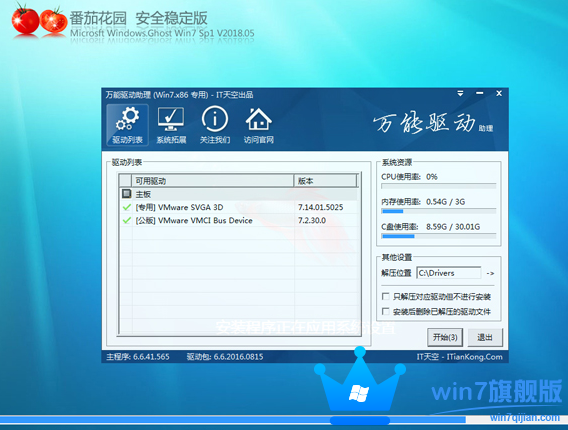Viewport: 568px width, 430px height.
Task: Click the 主程序: 6.6.41.565 status text
Action: [x=138, y=357]
